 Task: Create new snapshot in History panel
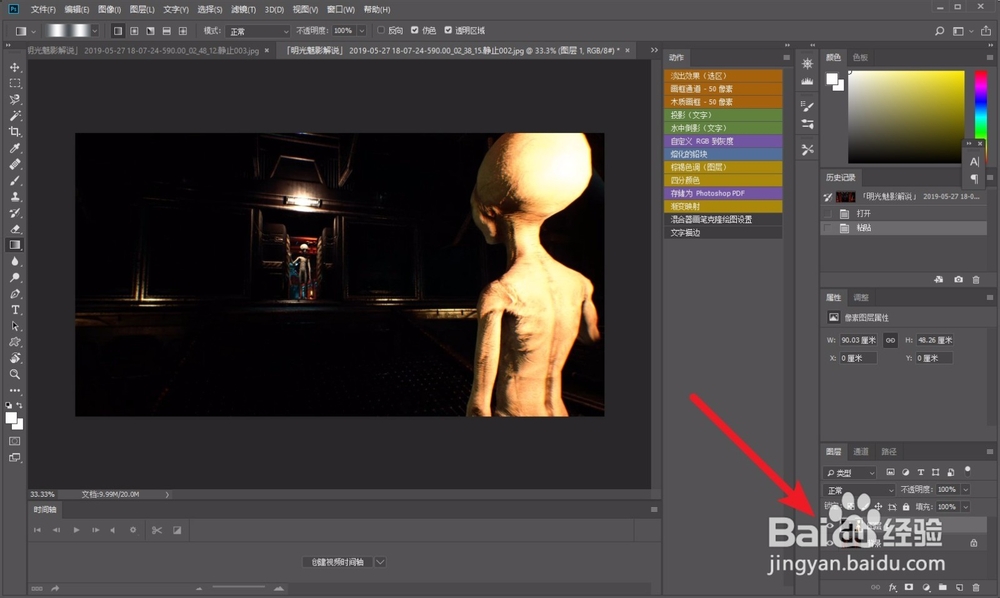(x=958, y=279)
